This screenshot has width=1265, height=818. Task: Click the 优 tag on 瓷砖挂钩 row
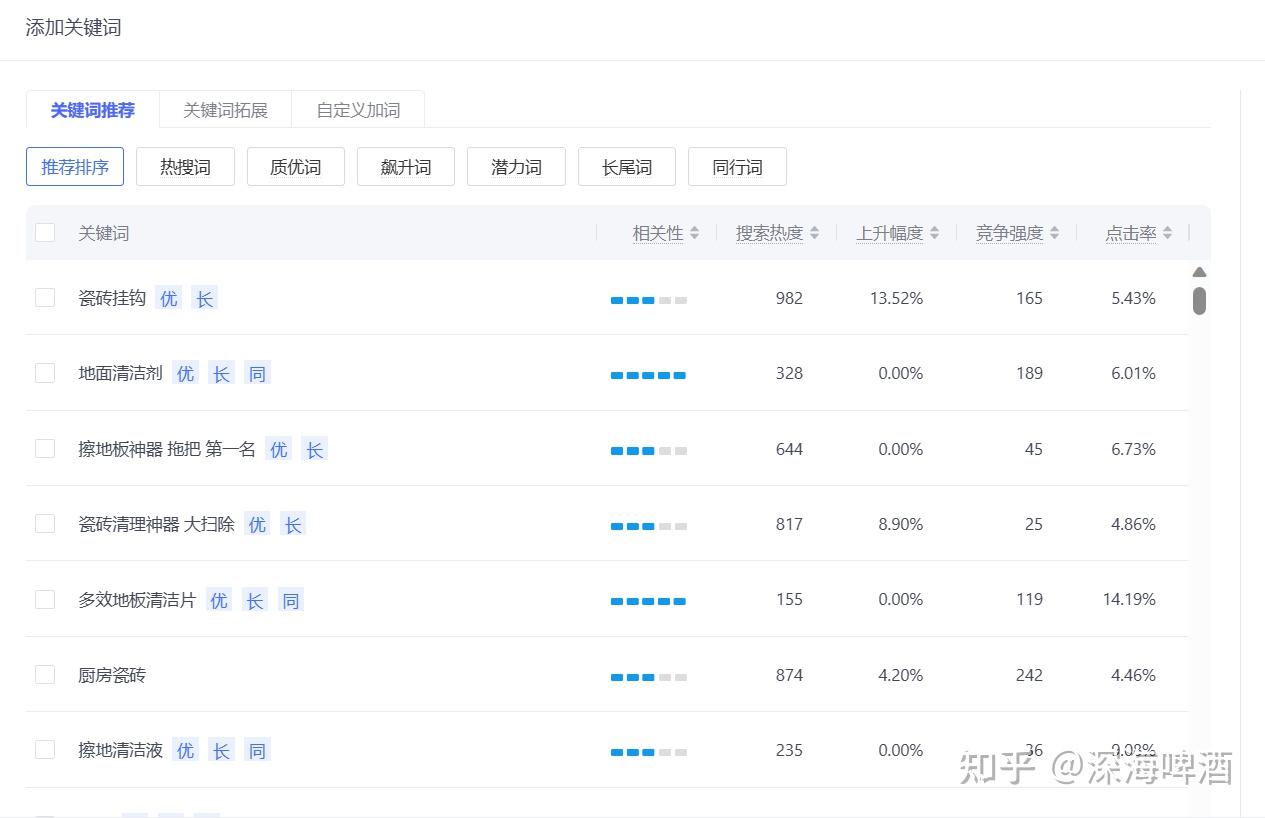[169, 298]
